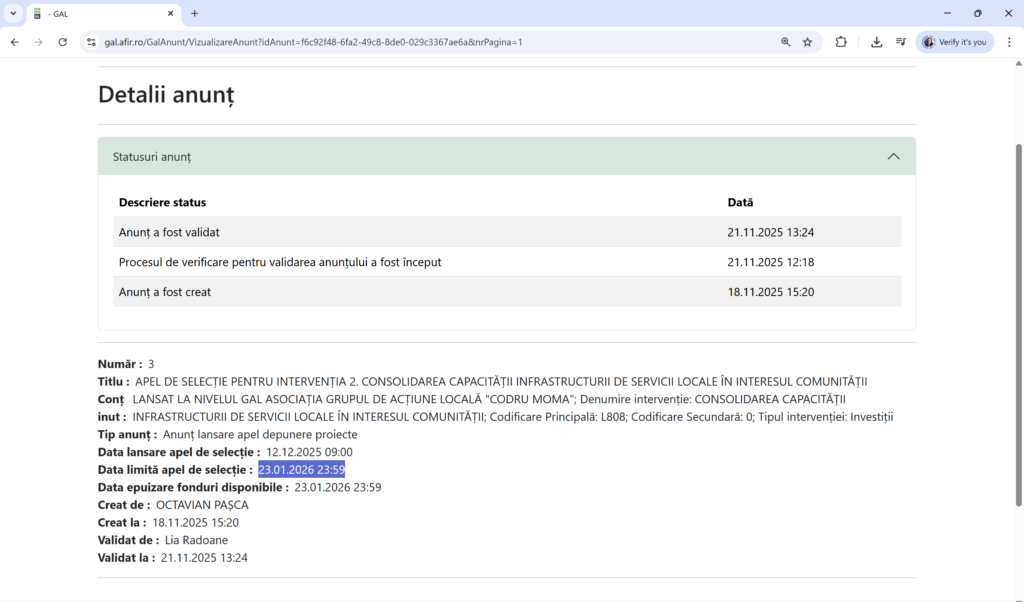Viewport: 1024px width, 602px height.
Task: Open the tab search dropdown
Action: [13, 13]
